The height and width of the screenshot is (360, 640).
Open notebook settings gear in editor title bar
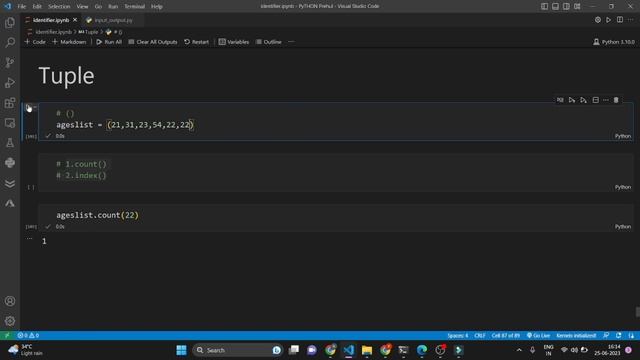[598, 20]
